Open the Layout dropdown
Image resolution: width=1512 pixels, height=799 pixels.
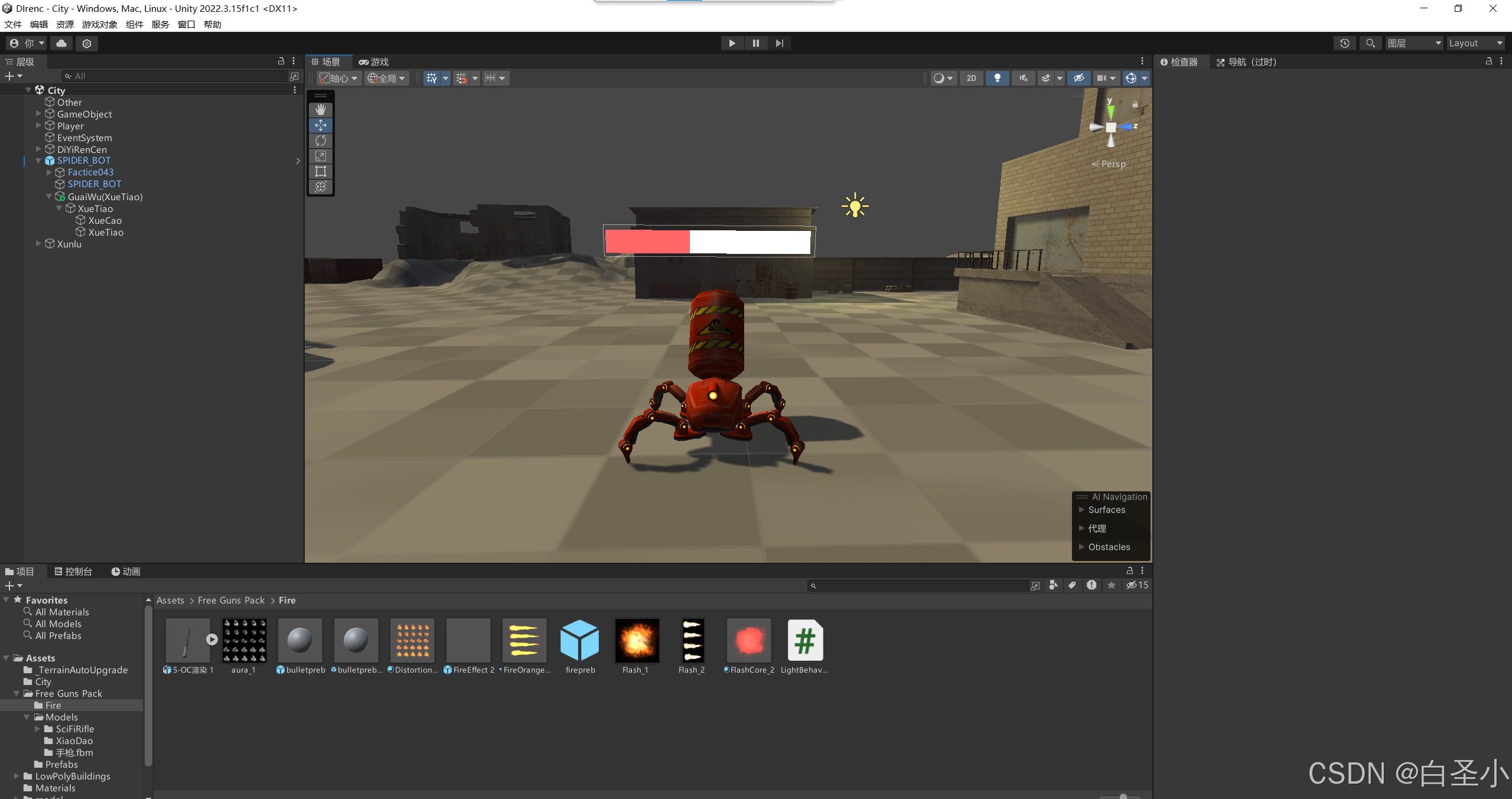click(x=1475, y=43)
